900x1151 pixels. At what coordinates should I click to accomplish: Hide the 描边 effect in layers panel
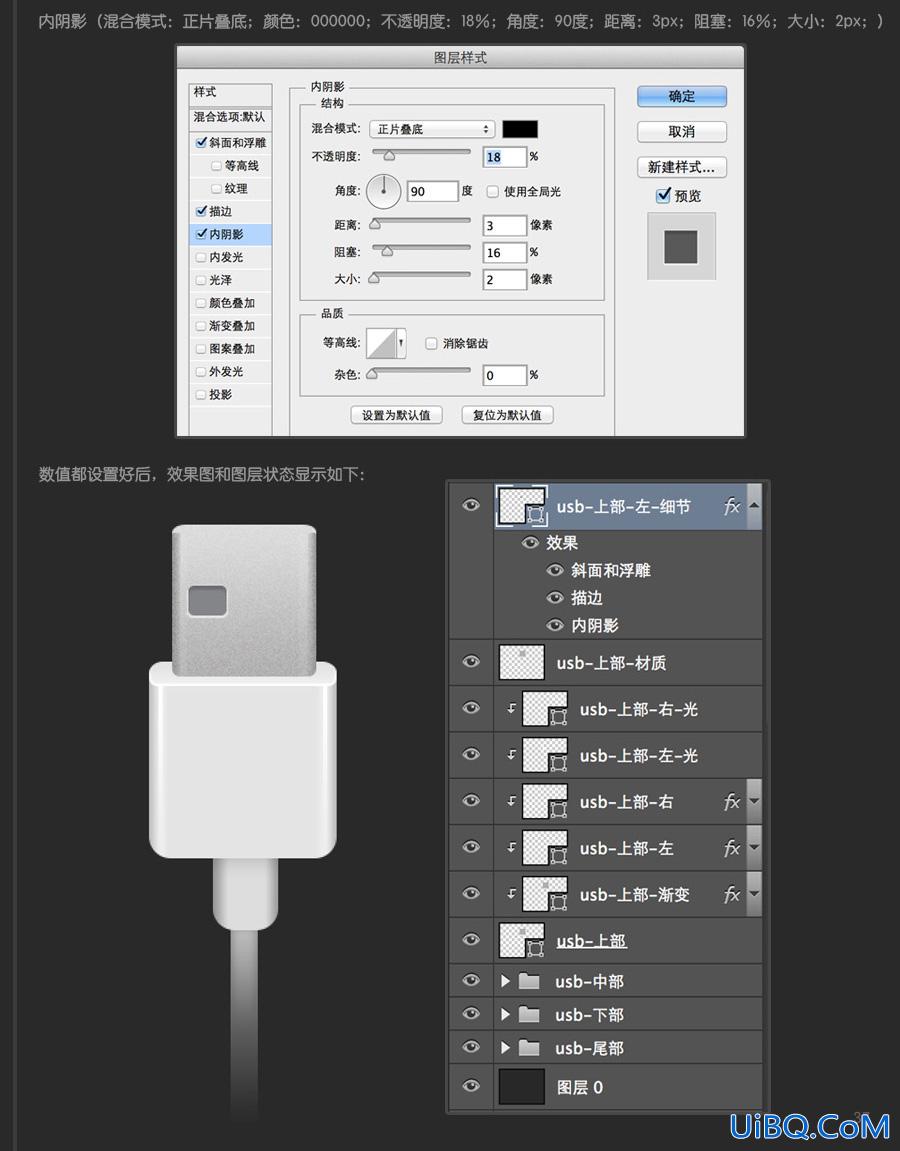tap(555, 598)
